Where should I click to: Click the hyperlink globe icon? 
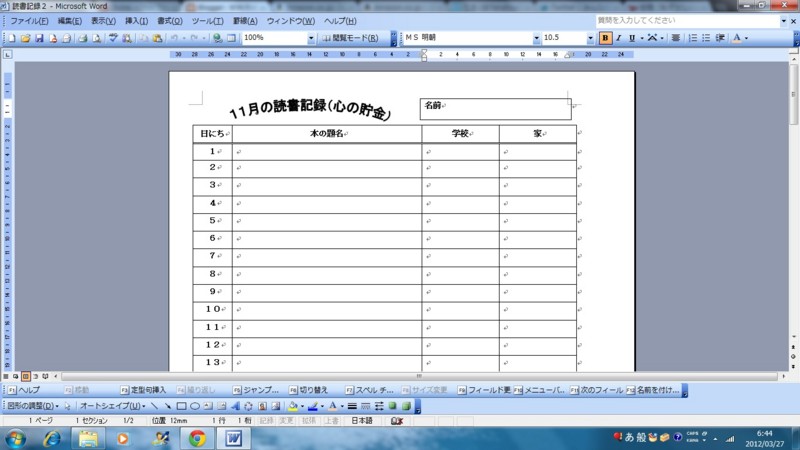point(218,38)
